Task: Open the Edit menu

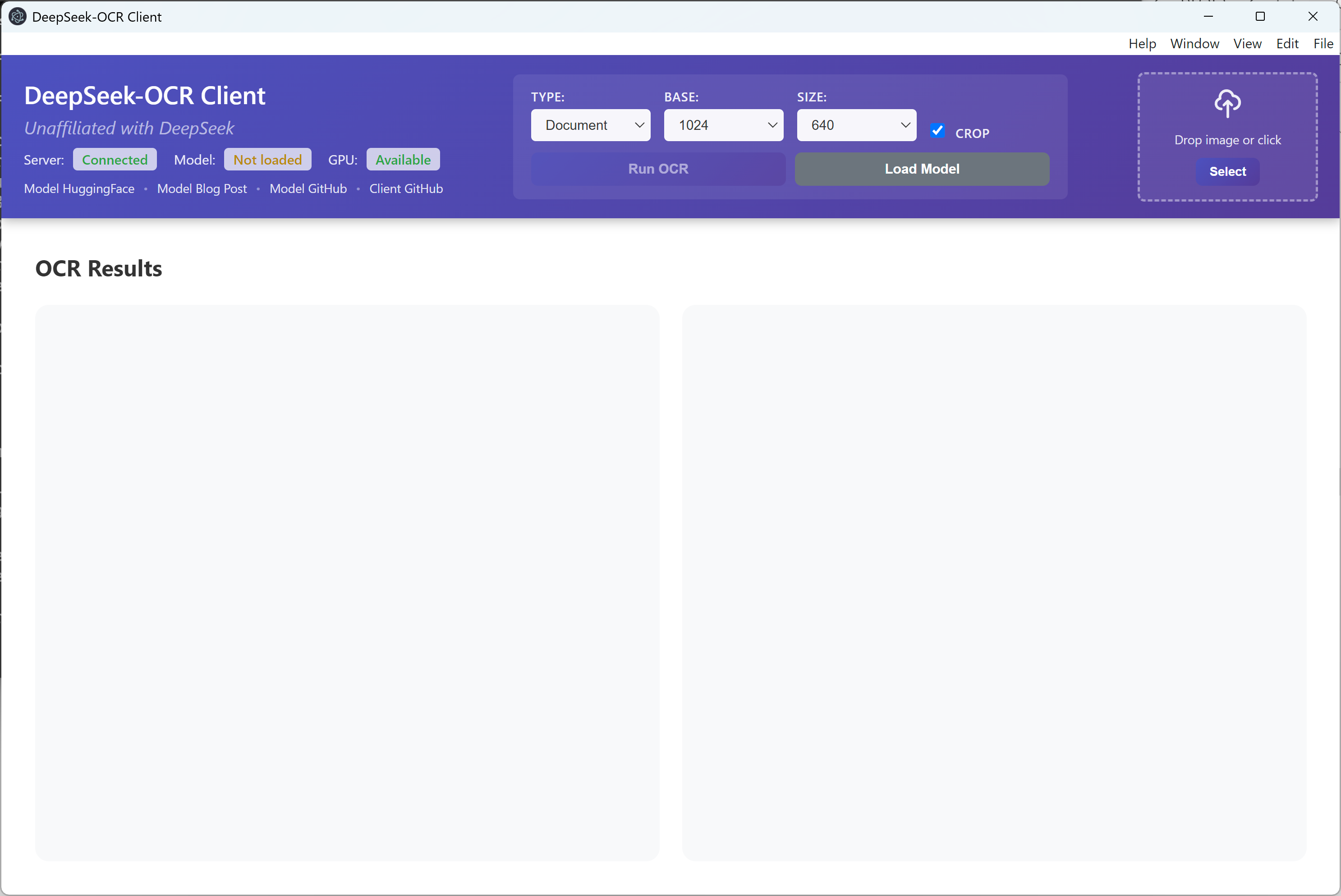Action: (1287, 44)
